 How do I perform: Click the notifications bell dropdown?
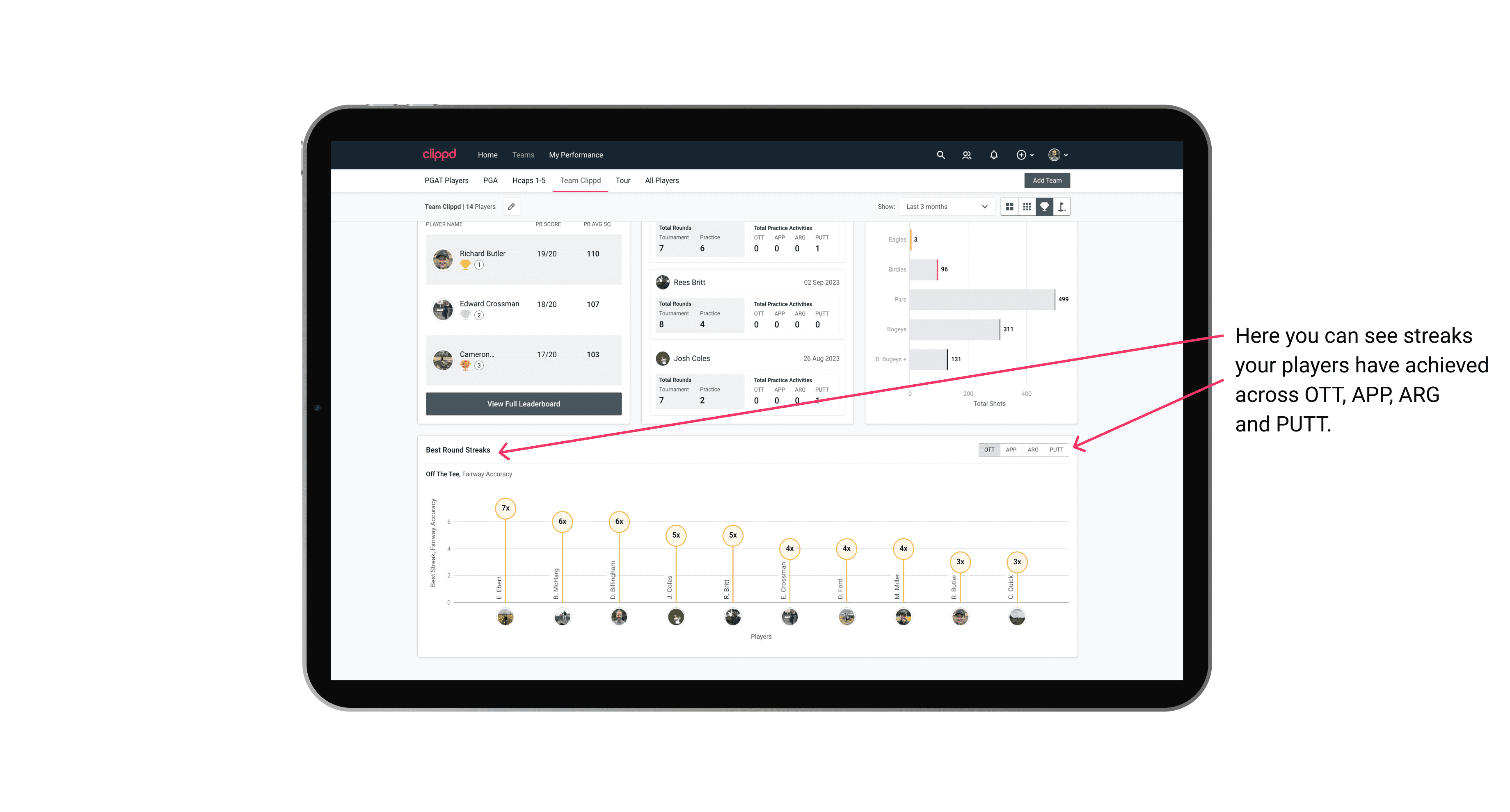tap(993, 154)
